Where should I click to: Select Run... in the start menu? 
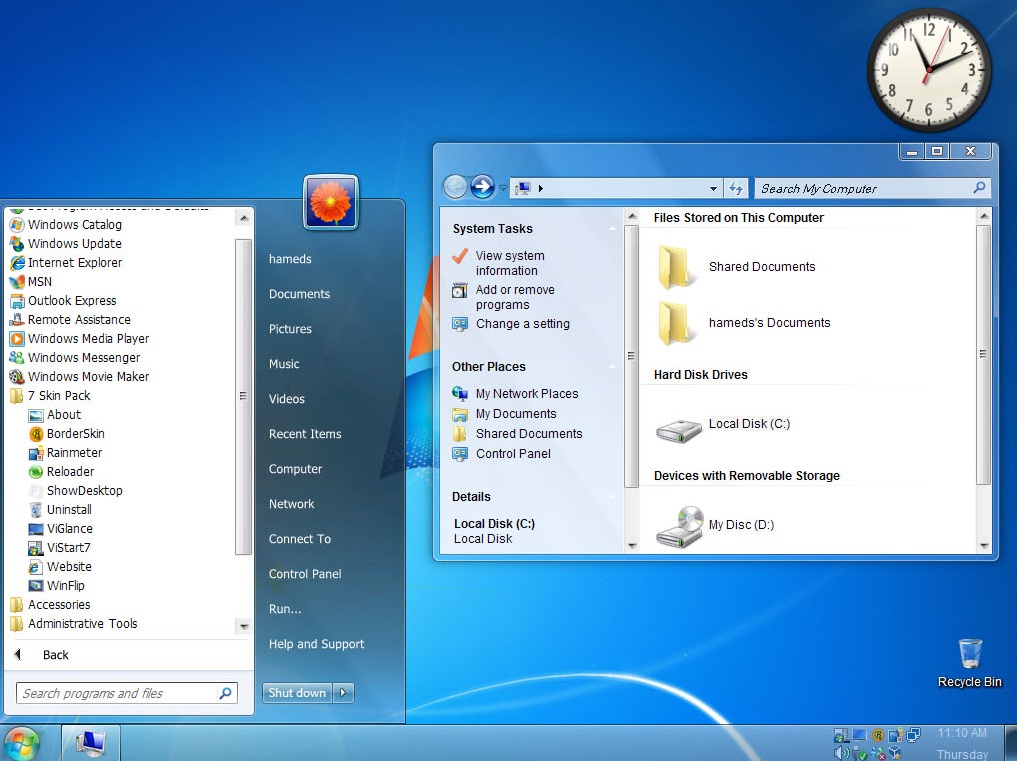[x=285, y=609]
